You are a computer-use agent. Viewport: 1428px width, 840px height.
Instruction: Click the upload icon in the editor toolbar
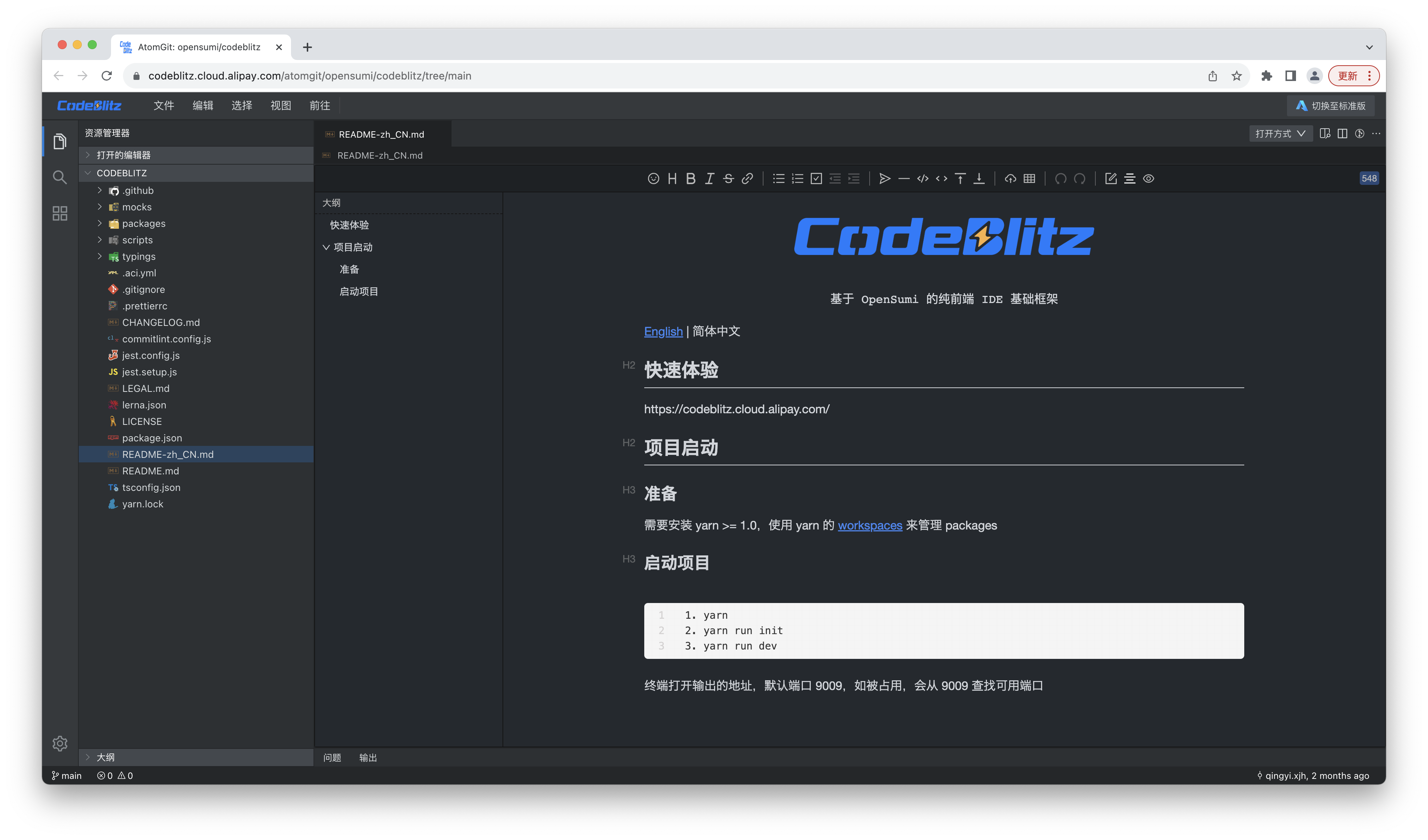click(x=1010, y=178)
